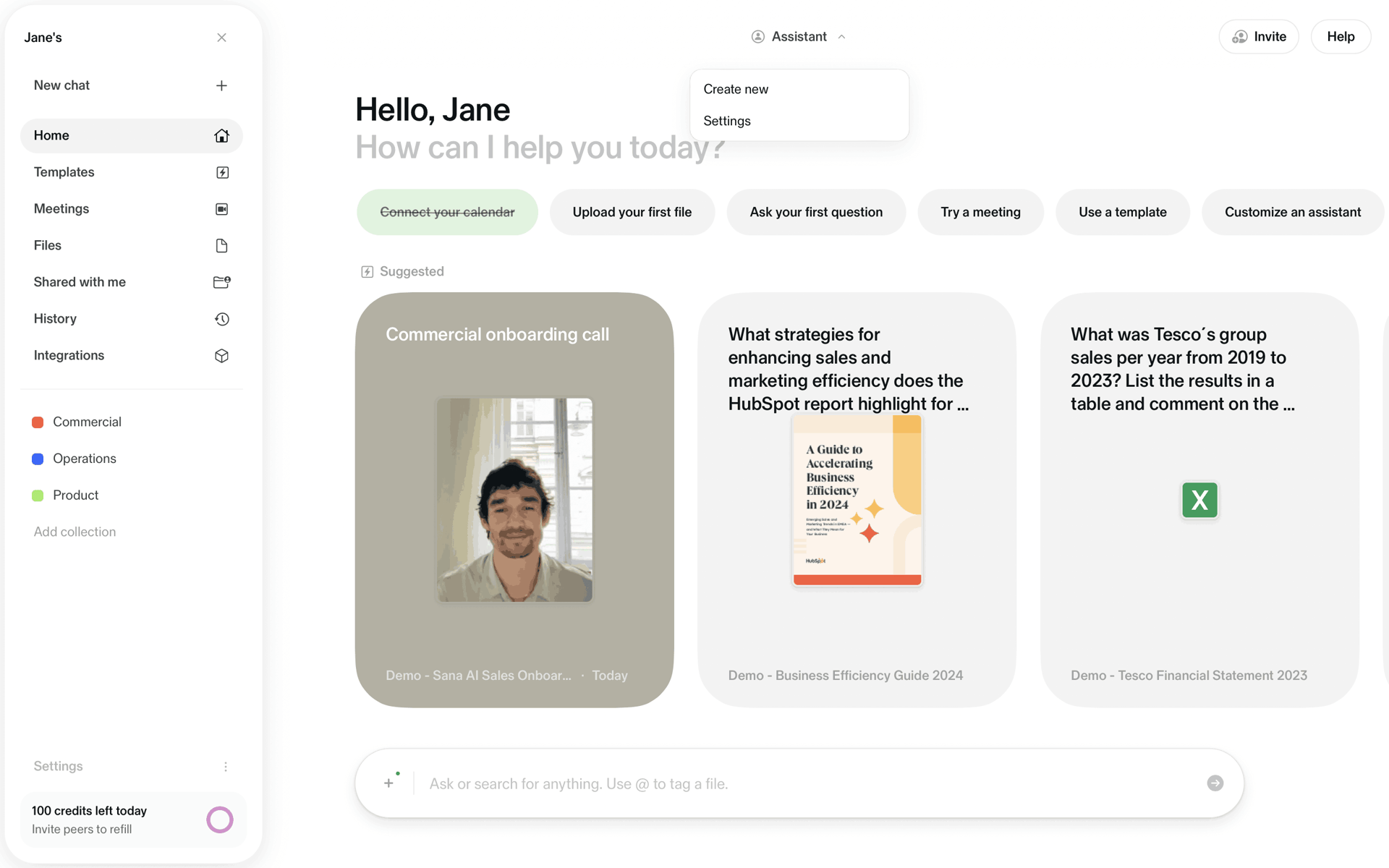Close the Jane's sidebar panel
The width and height of the screenshot is (1389, 868).
pos(221,38)
